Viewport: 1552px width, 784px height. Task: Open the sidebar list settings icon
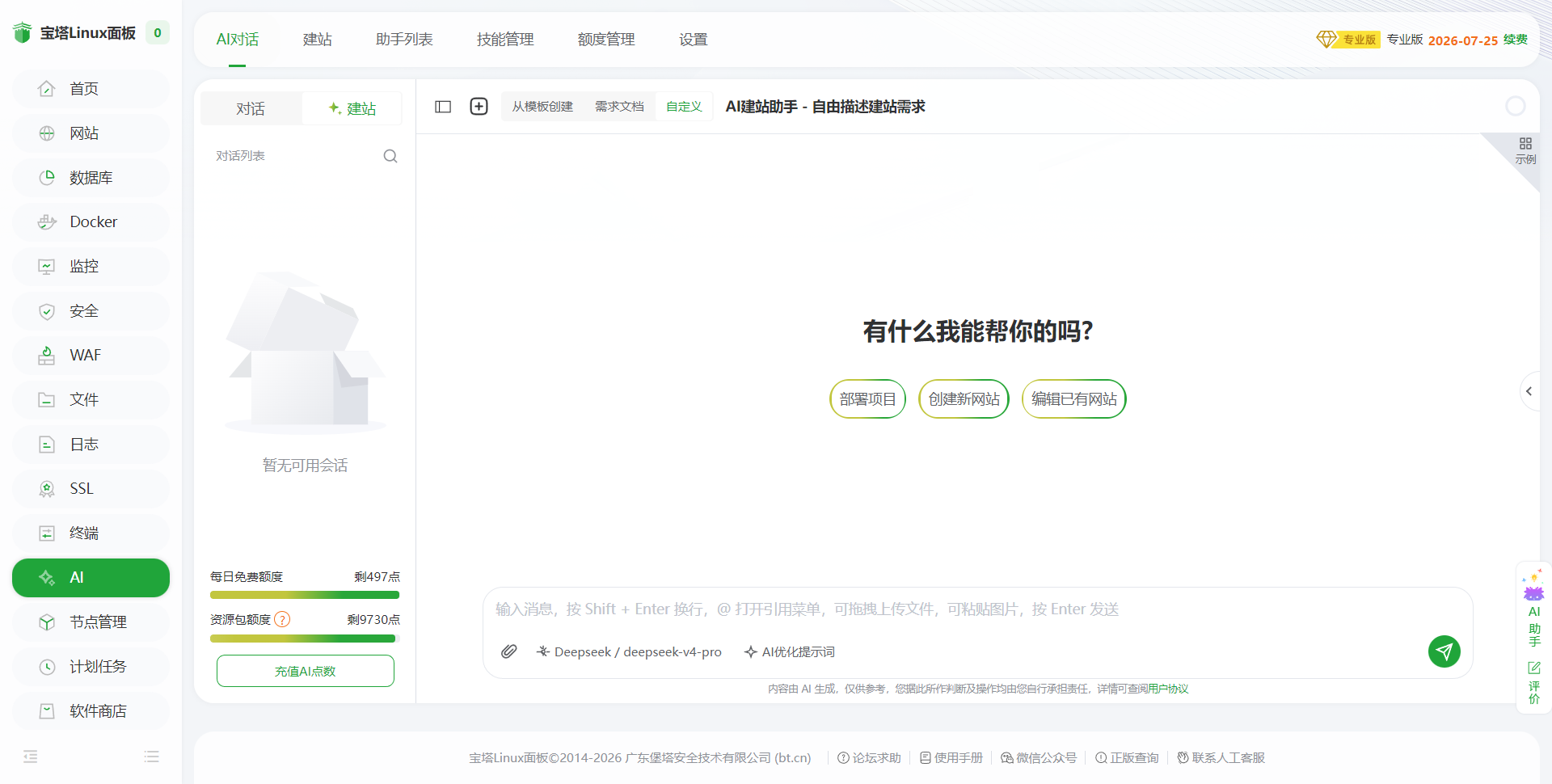[x=151, y=757]
